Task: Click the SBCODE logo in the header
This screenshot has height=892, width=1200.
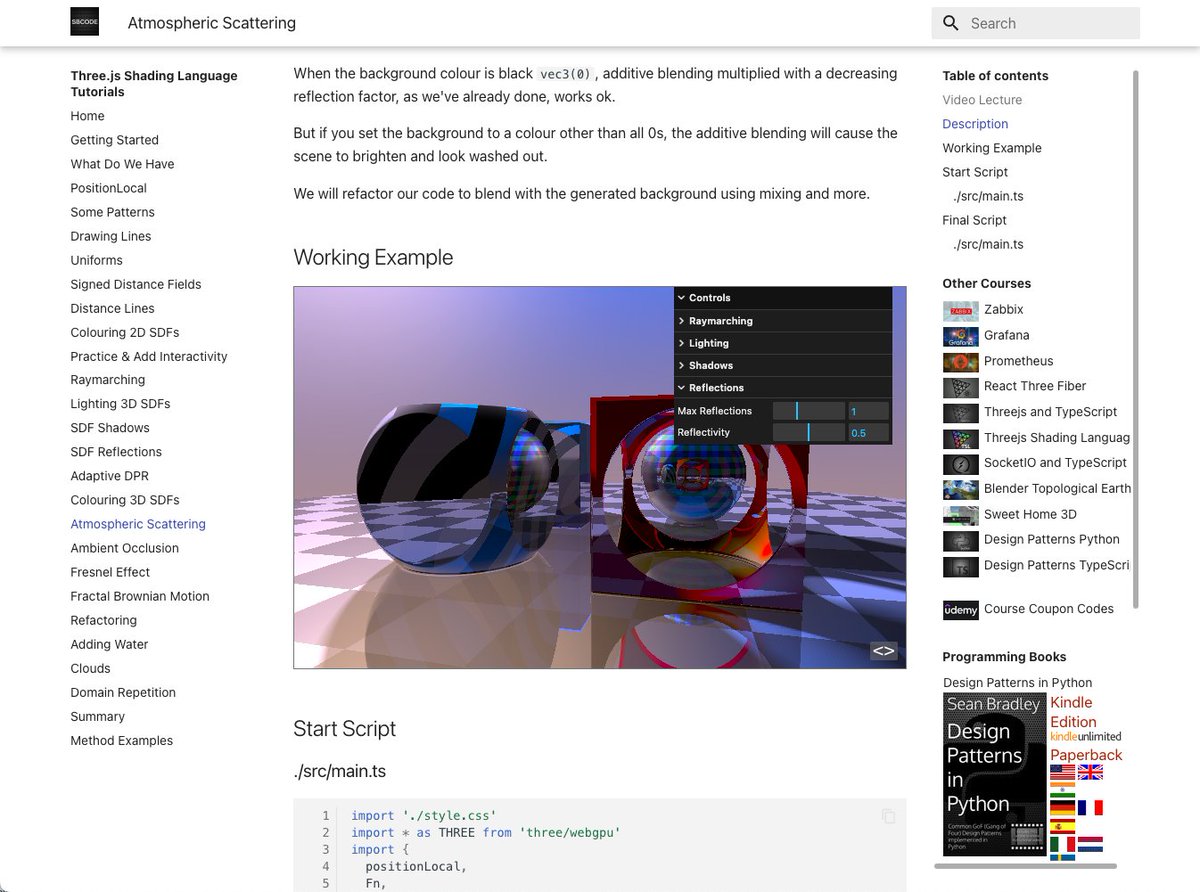Action: [x=84, y=21]
